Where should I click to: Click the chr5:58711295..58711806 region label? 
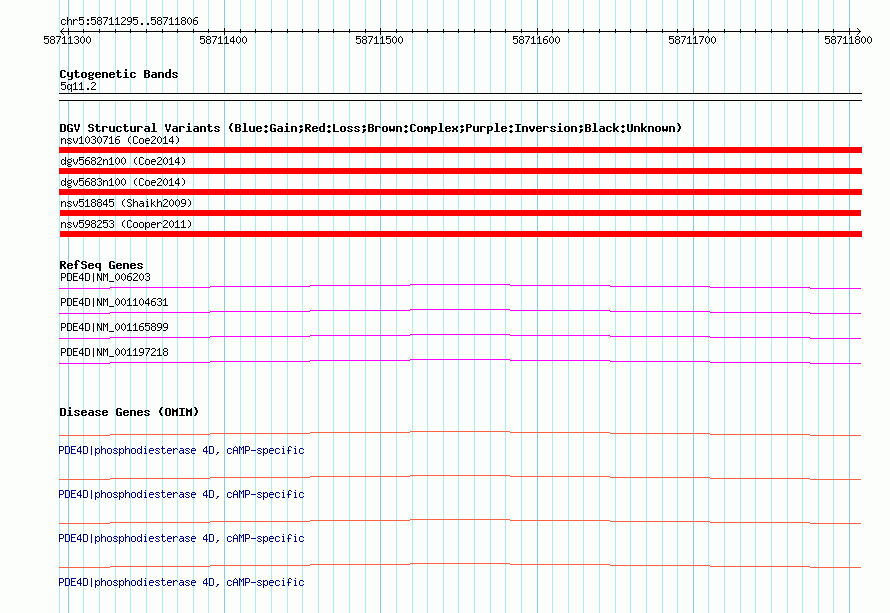click(x=129, y=22)
